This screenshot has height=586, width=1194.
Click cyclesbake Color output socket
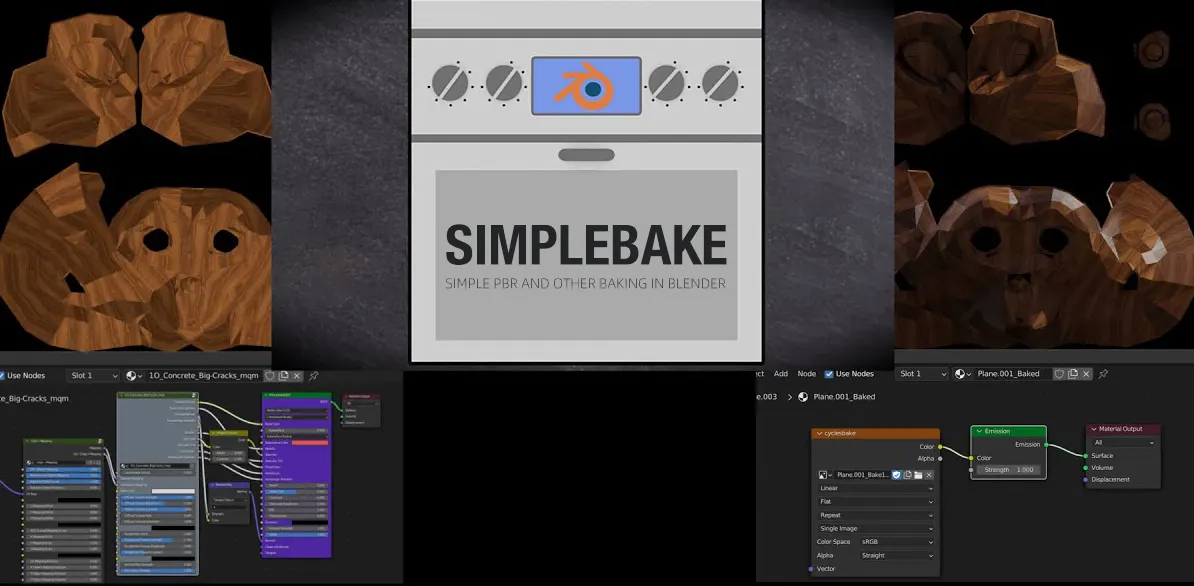(x=940, y=447)
